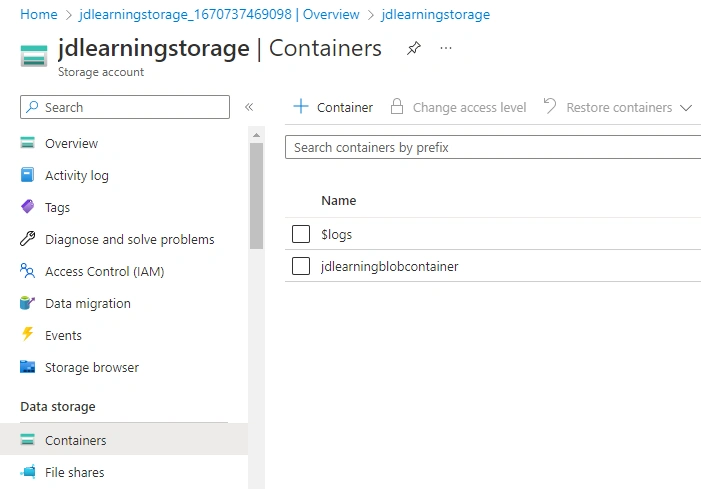Image resolution: width=701 pixels, height=489 pixels.
Task: Open File shares menu item
Action: click(x=75, y=472)
